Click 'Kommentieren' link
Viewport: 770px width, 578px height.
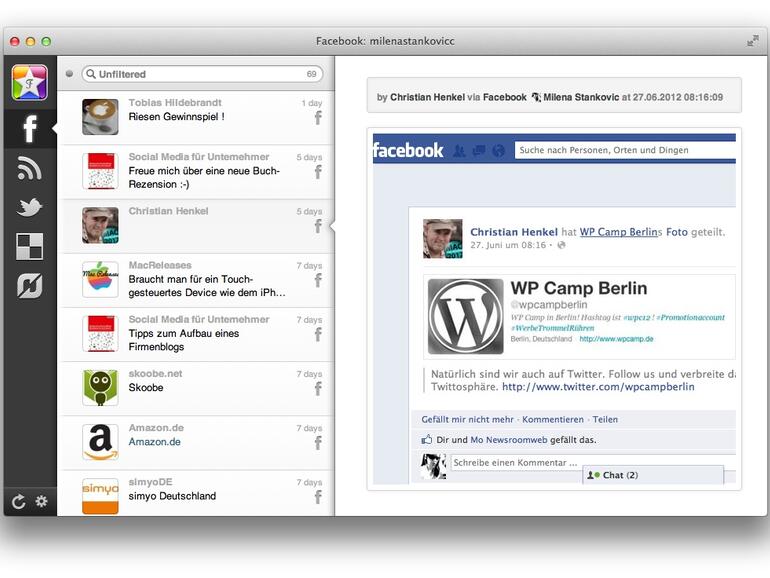pyautogui.click(x=553, y=419)
